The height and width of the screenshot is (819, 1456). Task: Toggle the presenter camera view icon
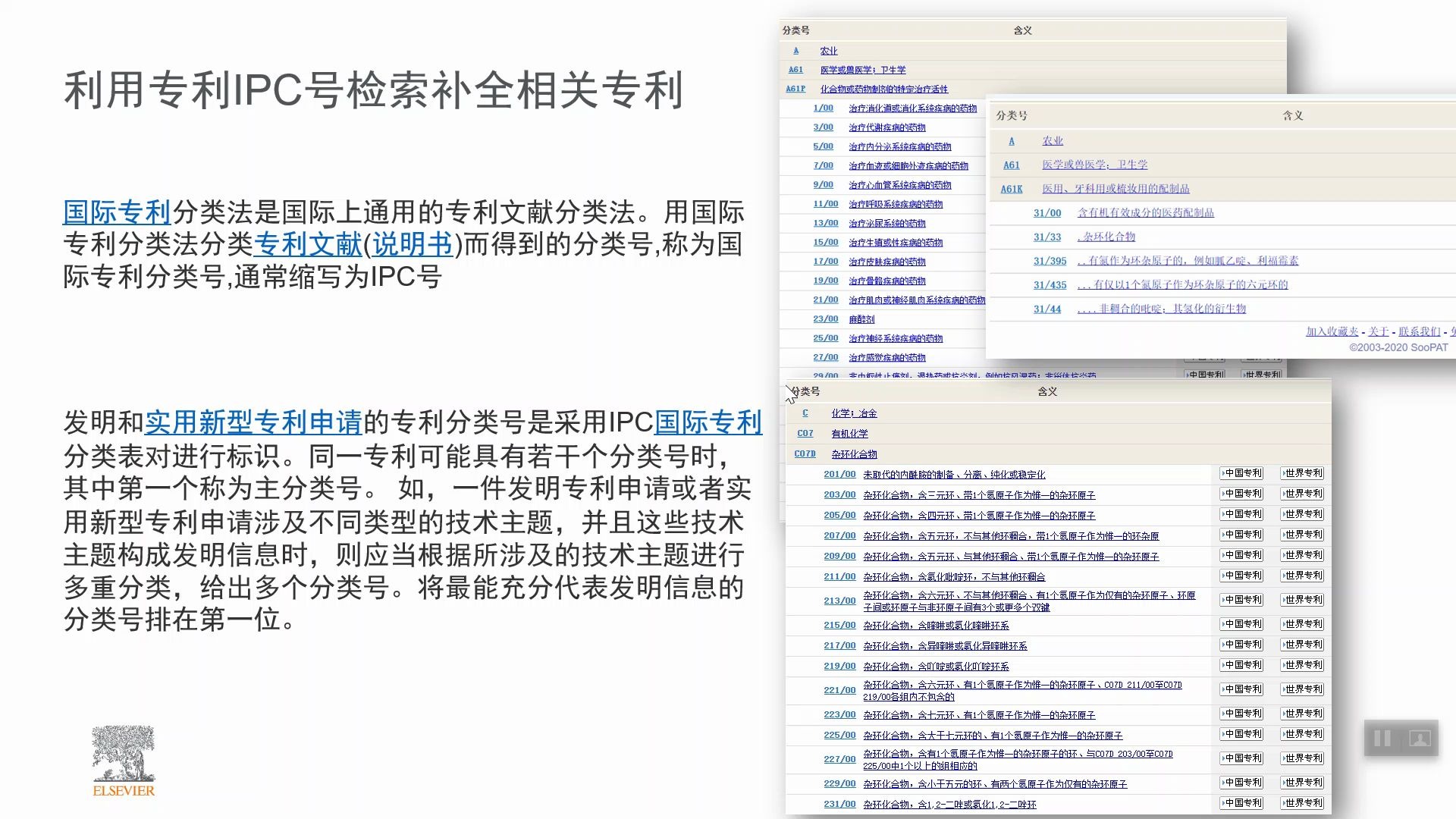pyautogui.click(x=1420, y=738)
